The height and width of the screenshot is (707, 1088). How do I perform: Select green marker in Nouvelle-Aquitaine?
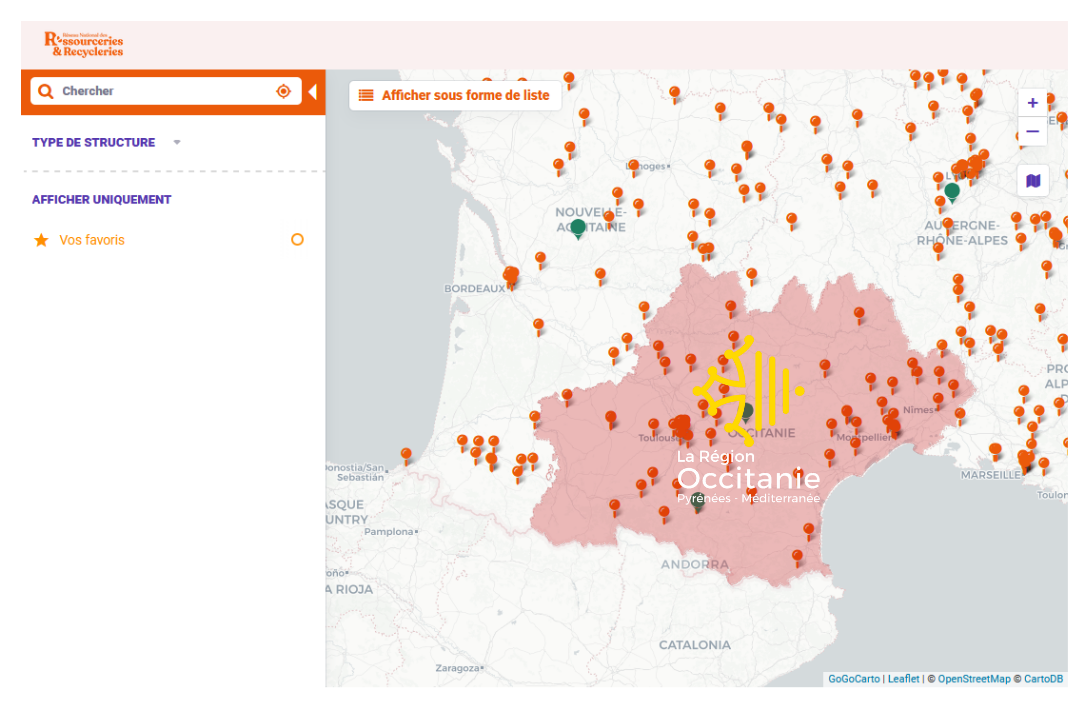click(578, 228)
